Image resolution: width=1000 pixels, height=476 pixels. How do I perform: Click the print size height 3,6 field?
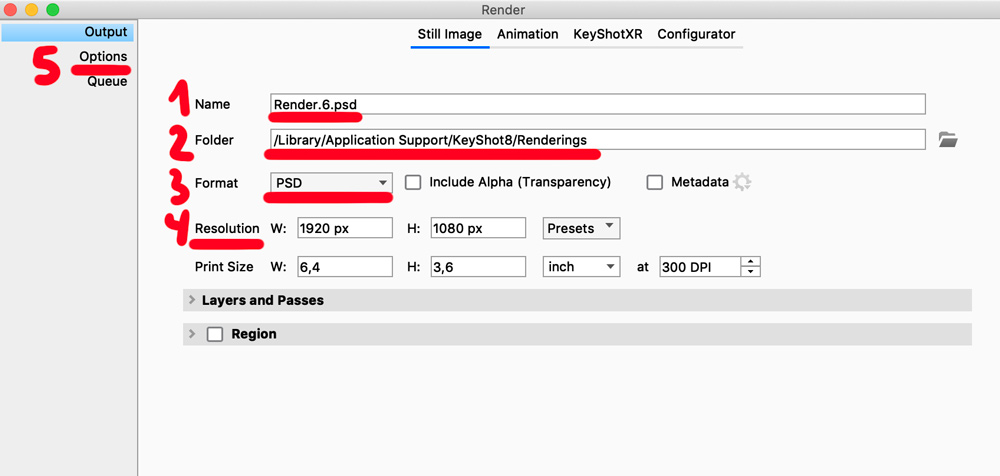[478, 267]
